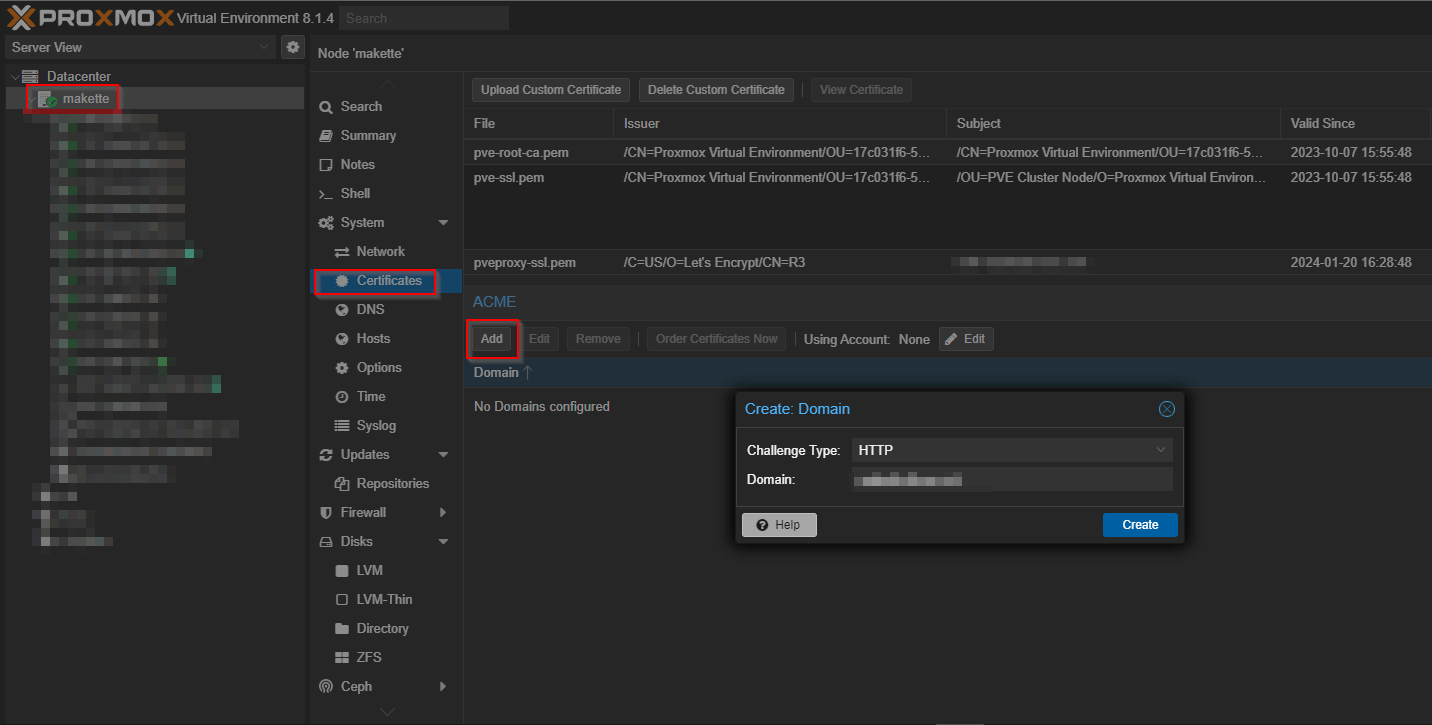Image resolution: width=1432 pixels, height=725 pixels.
Task: Click the Proxmox logo in the header
Action: (90, 18)
